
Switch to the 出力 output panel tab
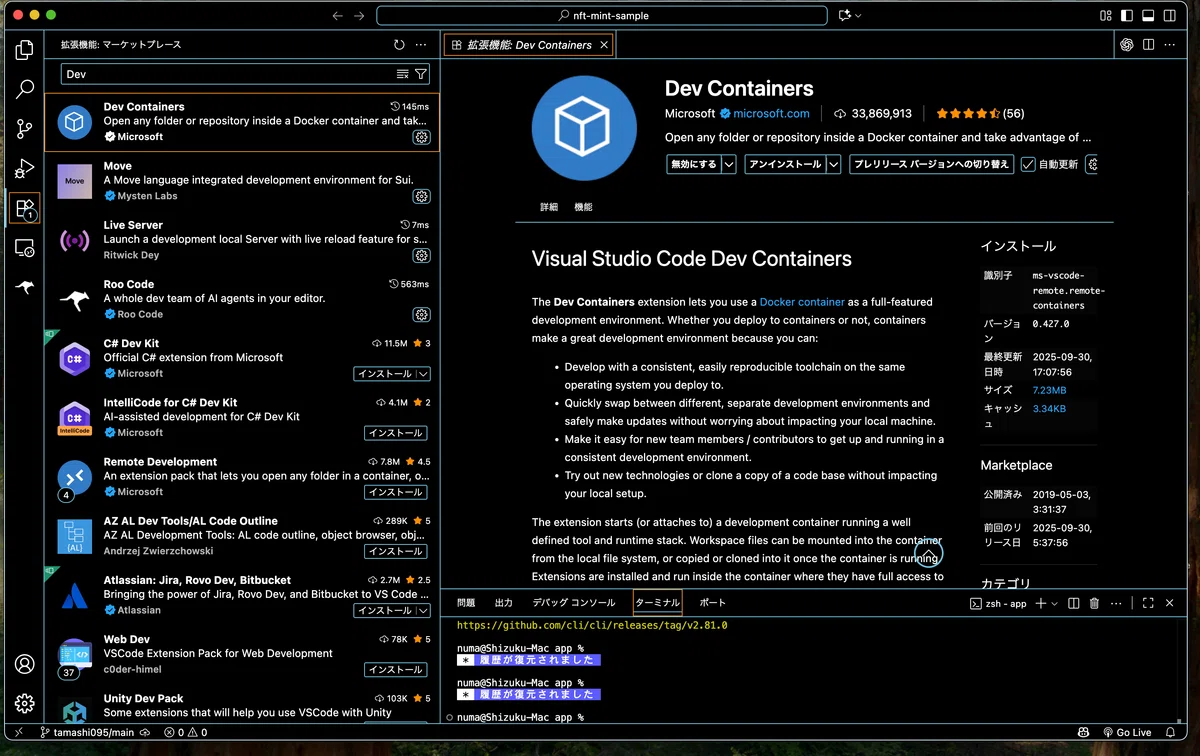coord(503,603)
